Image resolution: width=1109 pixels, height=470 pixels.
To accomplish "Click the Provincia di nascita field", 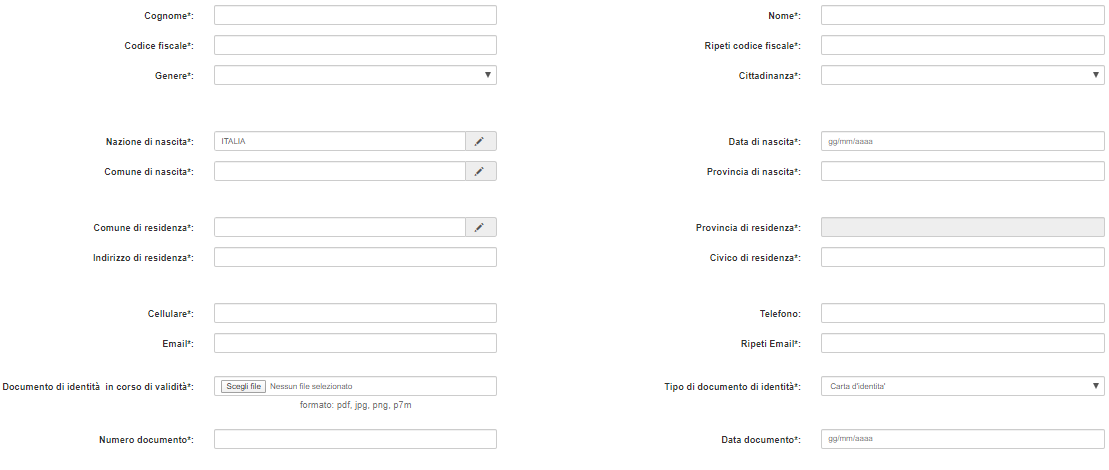I will pyautogui.click(x=962, y=172).
